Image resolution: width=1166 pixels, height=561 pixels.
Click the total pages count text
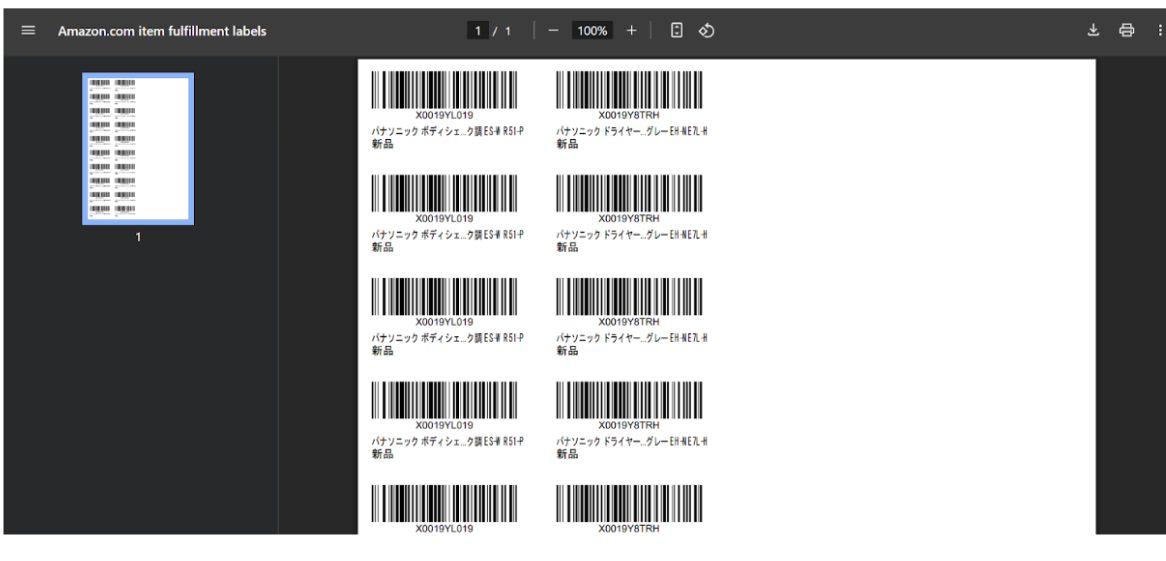[x=508, y=31]
